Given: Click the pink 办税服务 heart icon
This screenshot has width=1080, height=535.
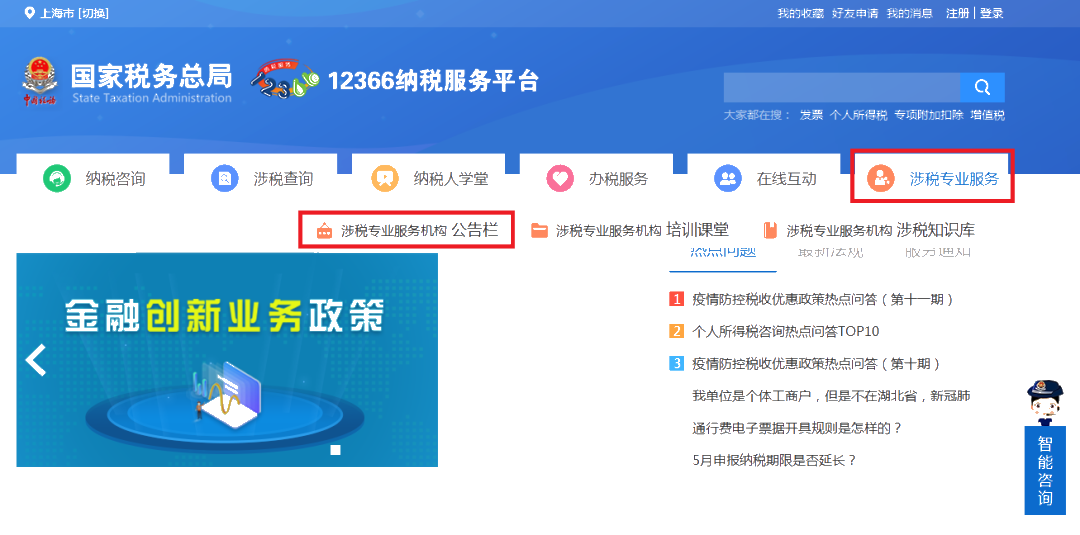Looking at the screenshot, I should coord(560,179).
